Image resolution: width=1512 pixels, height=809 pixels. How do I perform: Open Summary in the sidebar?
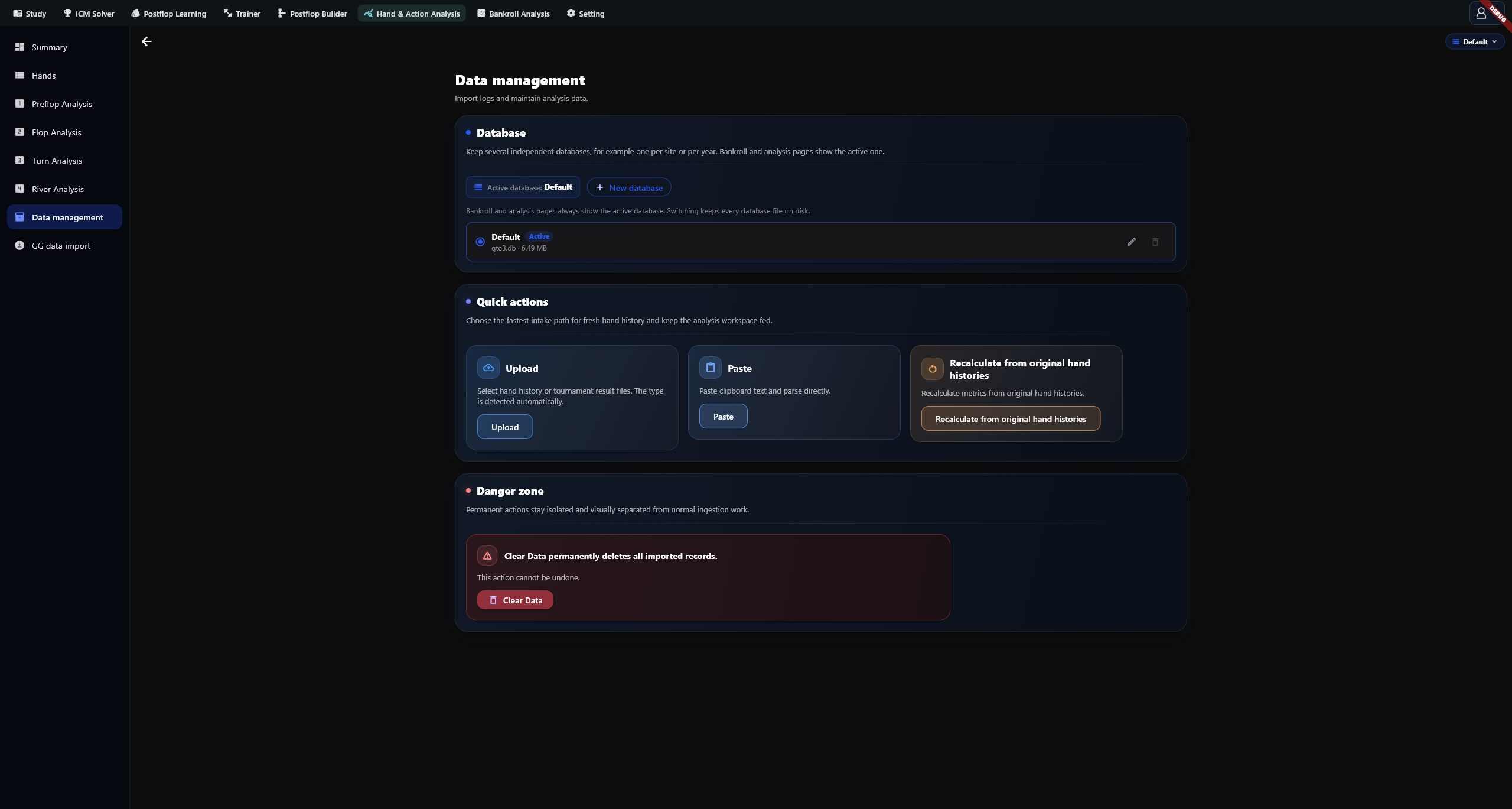pos(65,47)
